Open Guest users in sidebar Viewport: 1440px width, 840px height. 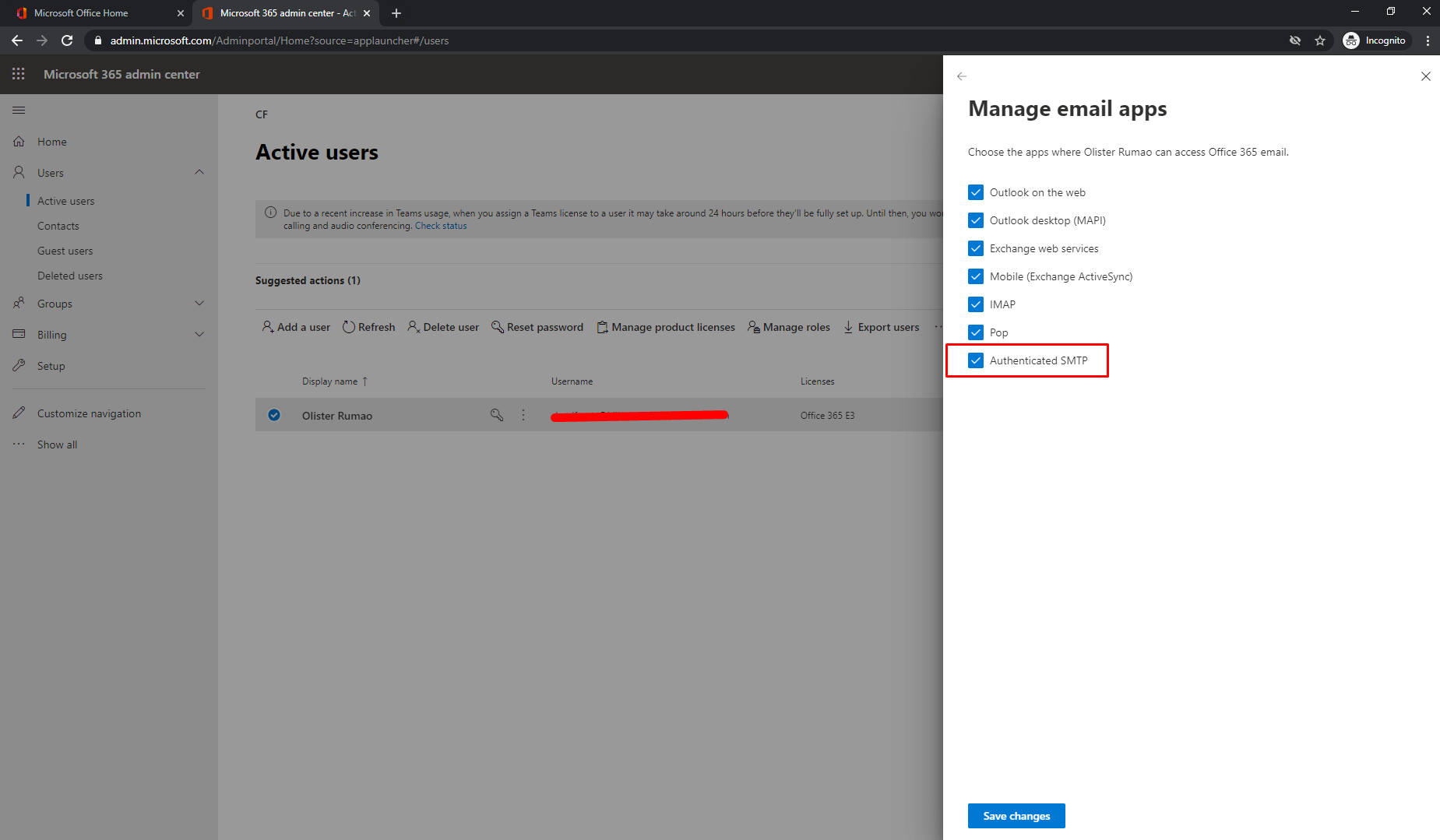pos(65,251)
